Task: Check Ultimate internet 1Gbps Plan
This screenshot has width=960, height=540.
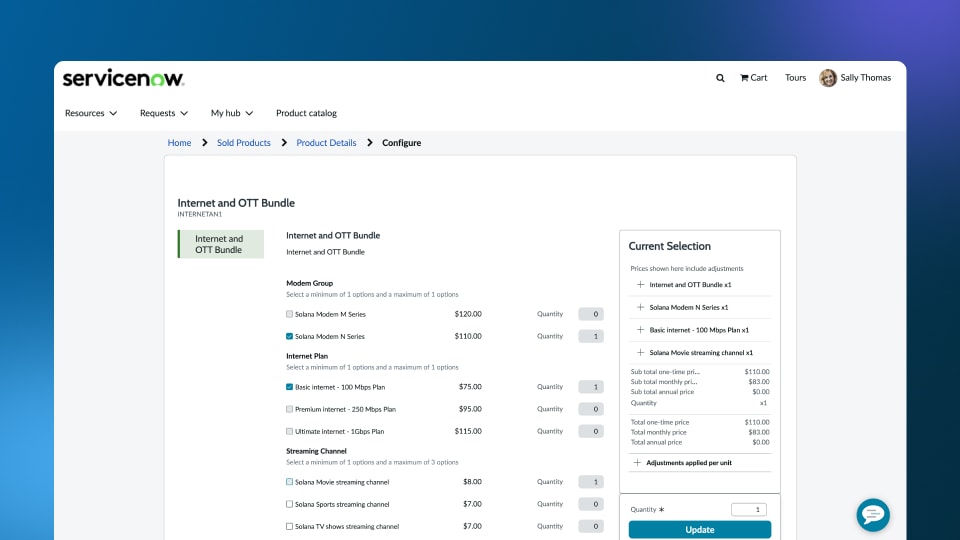Action: coord(290,431)
